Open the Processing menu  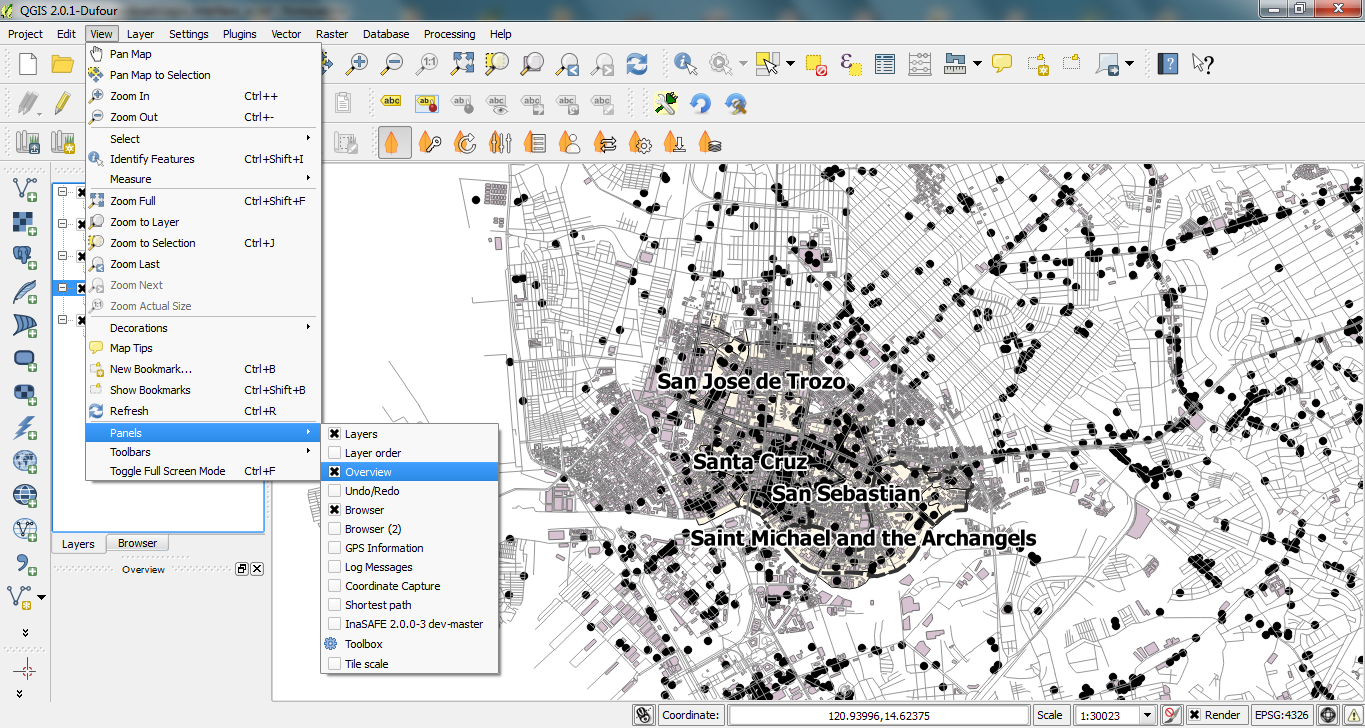pyautogui.click(x=449, y=34)
